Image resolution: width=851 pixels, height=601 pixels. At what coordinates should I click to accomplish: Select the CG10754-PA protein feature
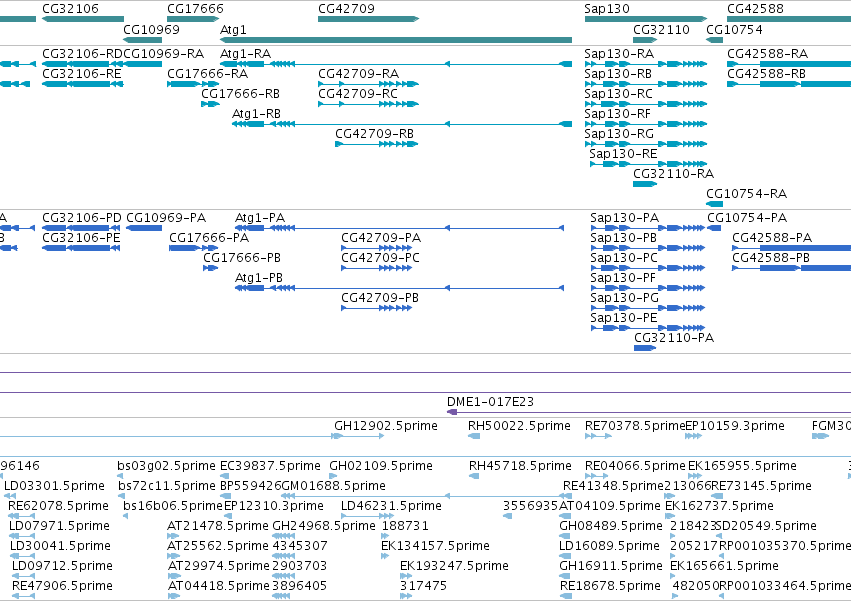(x=714, y=228)
